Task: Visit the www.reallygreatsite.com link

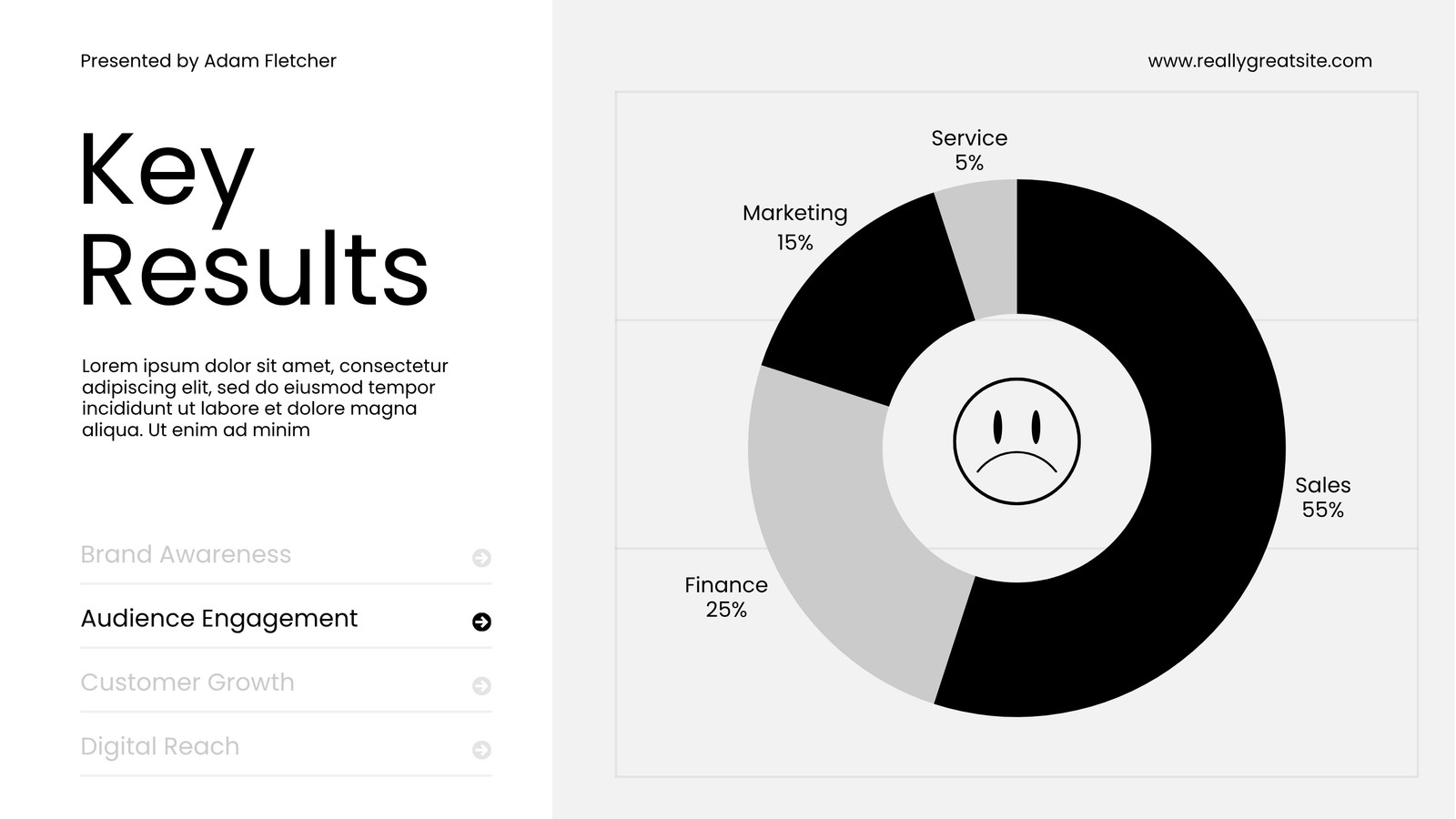Action: point(1259,61)
